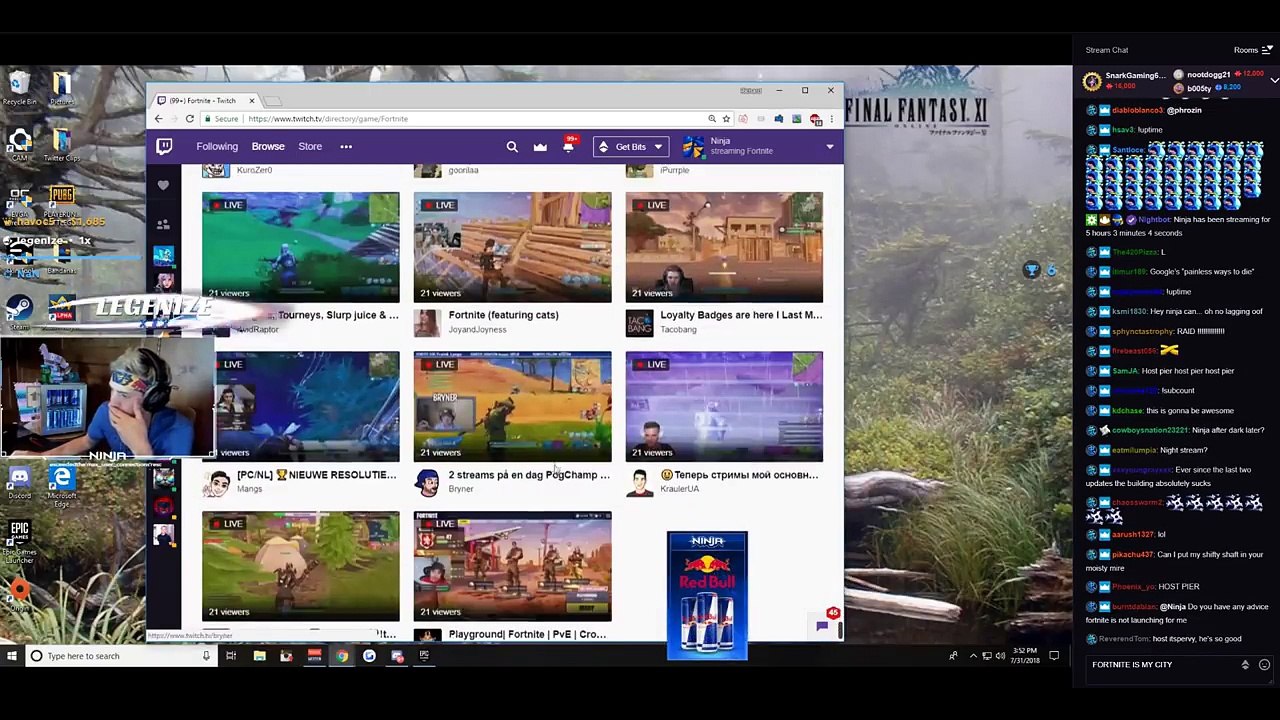Open the Pictures desktop folder
The image size is (1280, 720).
61,88
